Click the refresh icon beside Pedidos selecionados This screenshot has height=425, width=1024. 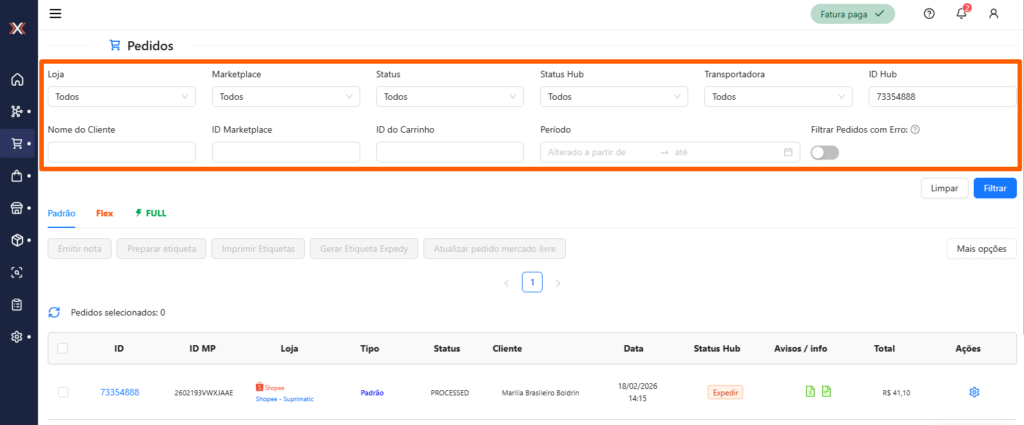(55, 312)
